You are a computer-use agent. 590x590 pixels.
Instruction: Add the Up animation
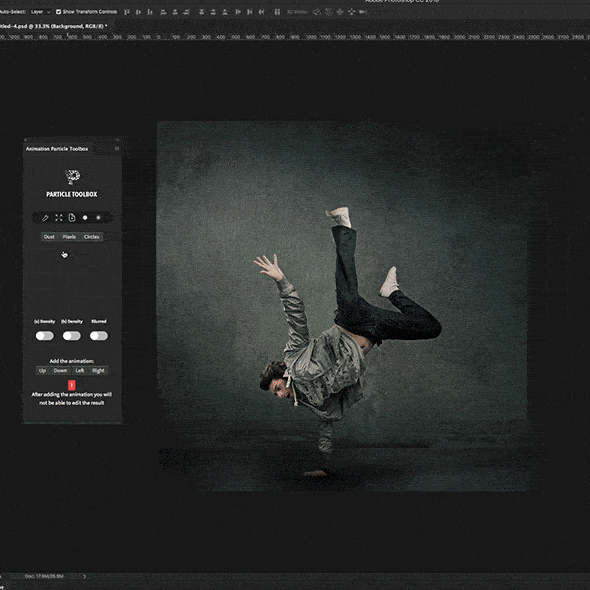(43, 371)
